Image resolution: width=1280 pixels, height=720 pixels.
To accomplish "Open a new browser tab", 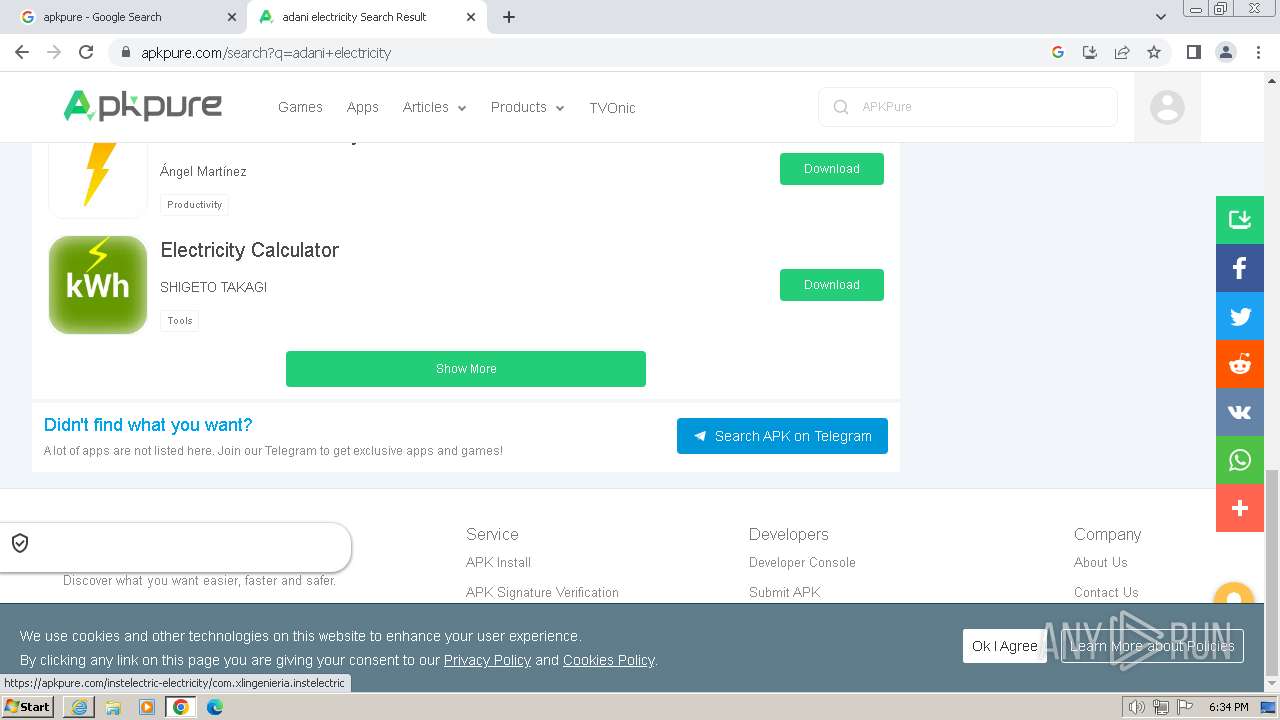I will tap(509, 17).
